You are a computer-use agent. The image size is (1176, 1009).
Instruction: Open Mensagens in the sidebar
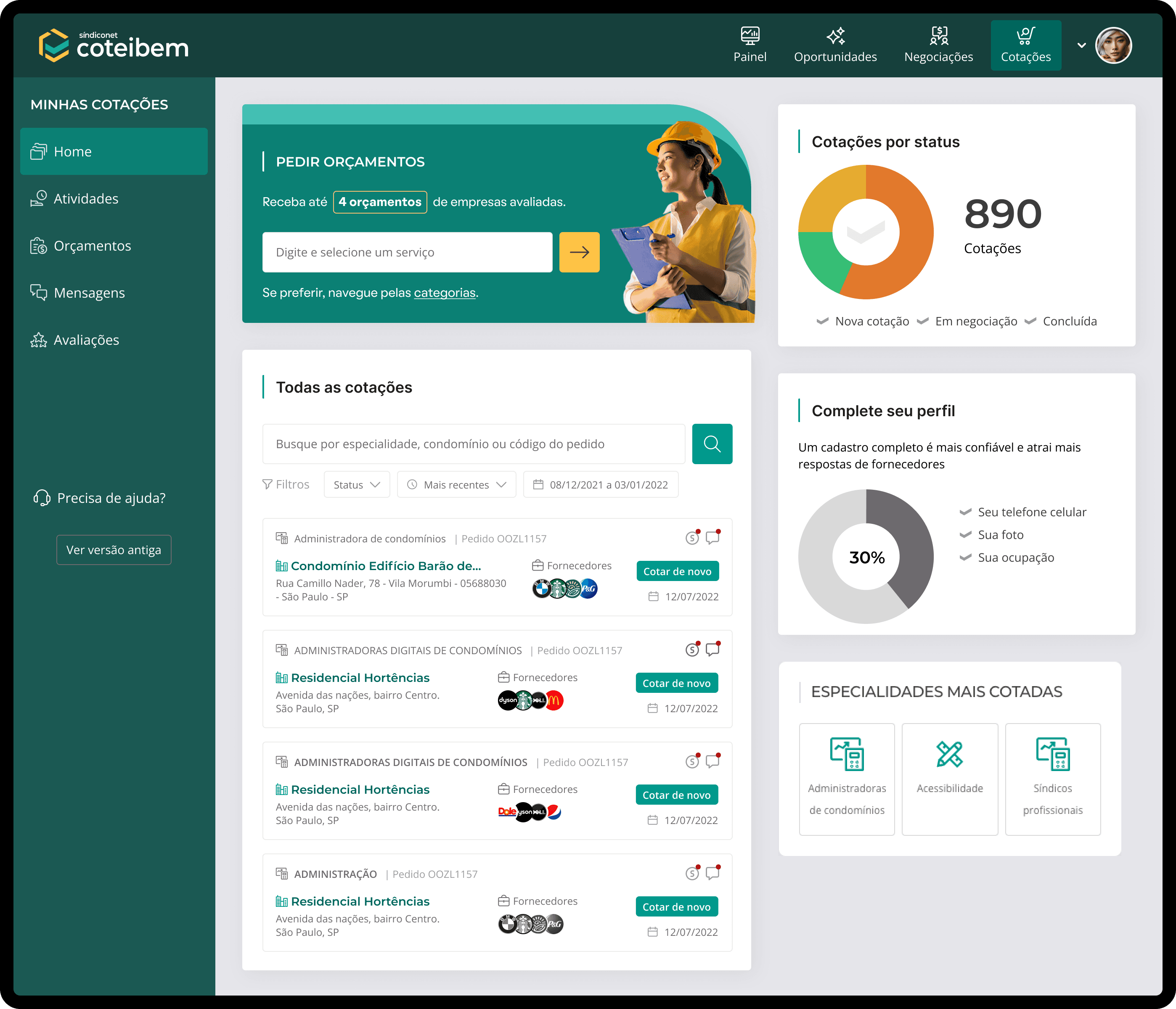(x=89, y=293)
